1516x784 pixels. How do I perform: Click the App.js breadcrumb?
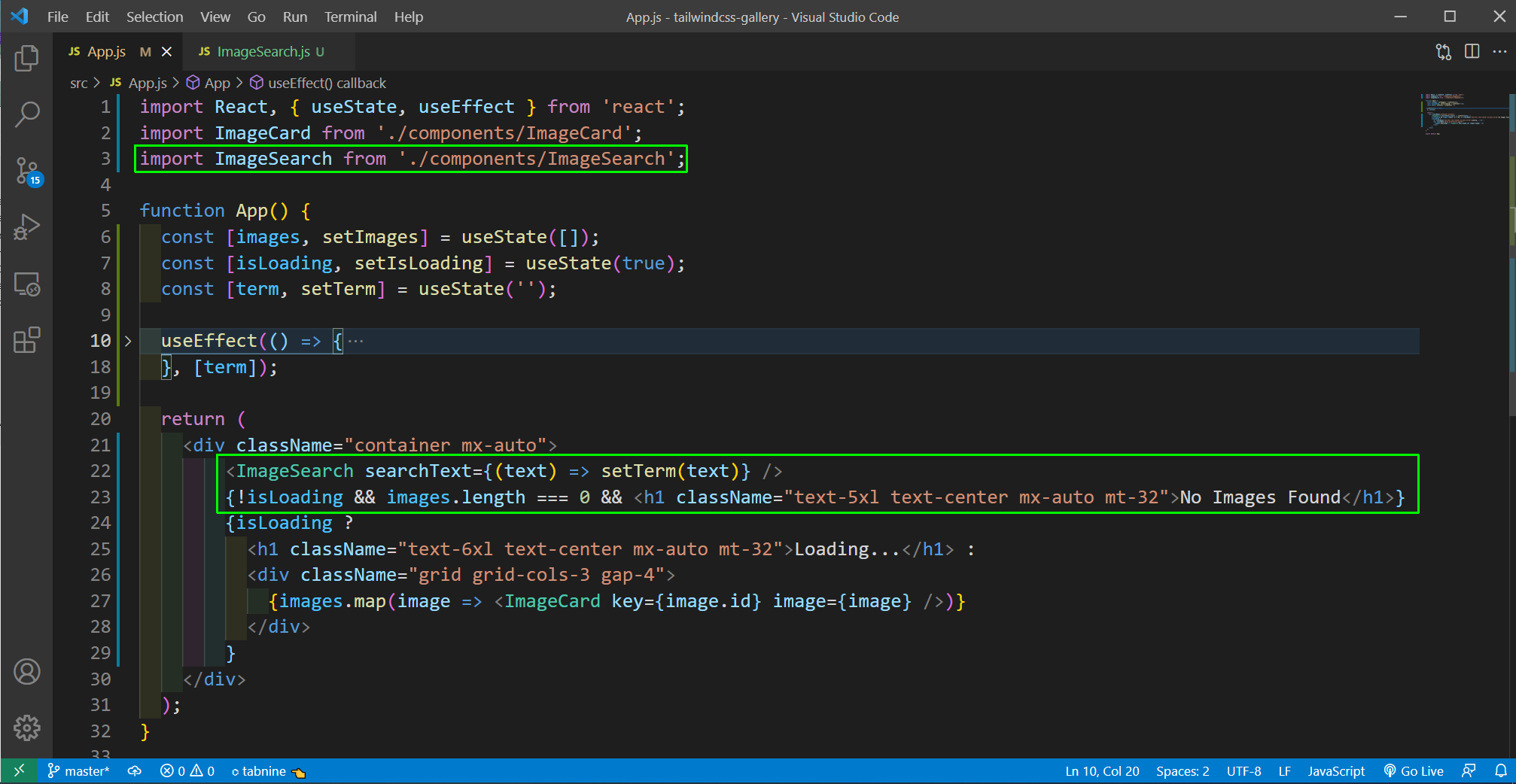click(139, 83)
